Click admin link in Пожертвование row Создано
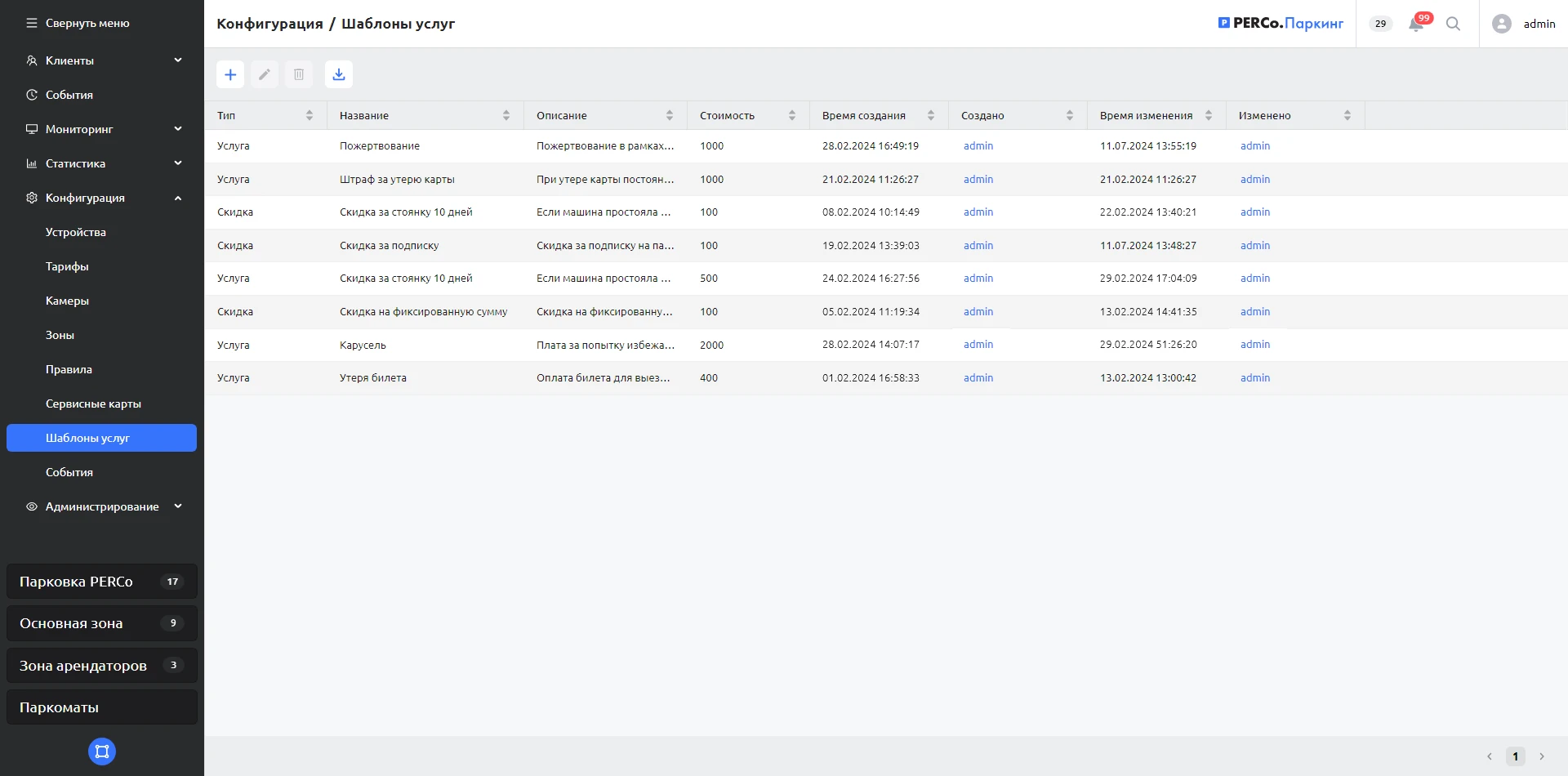 pos(978,146)
